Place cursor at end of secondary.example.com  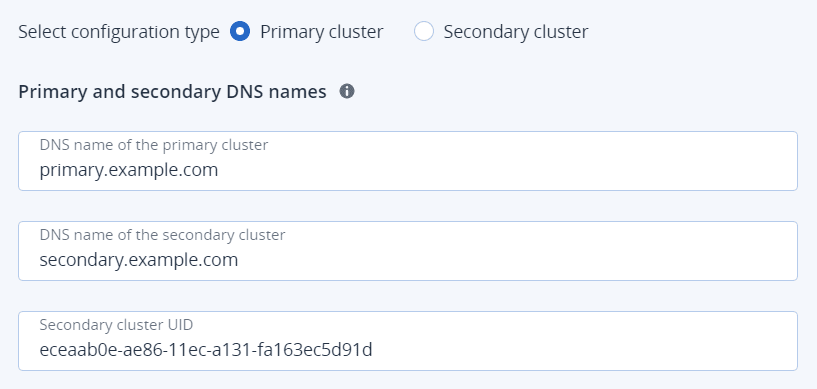pos(239,260)
